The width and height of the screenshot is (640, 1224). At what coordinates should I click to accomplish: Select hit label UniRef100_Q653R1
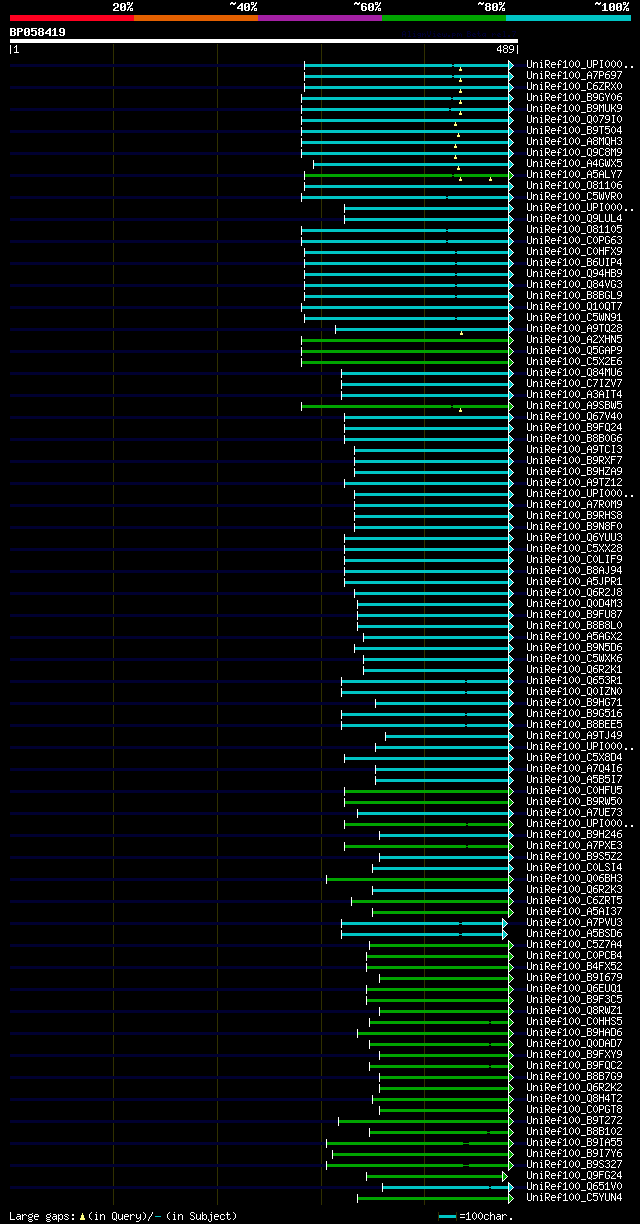coord(574,681)
